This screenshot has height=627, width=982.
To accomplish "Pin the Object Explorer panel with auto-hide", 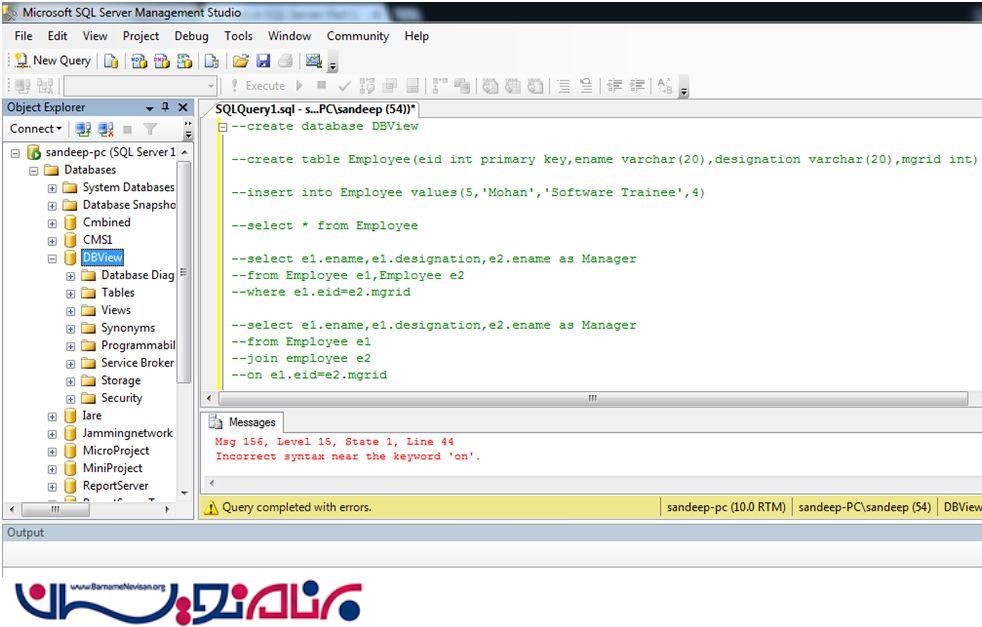I will (x=166, y=107).
